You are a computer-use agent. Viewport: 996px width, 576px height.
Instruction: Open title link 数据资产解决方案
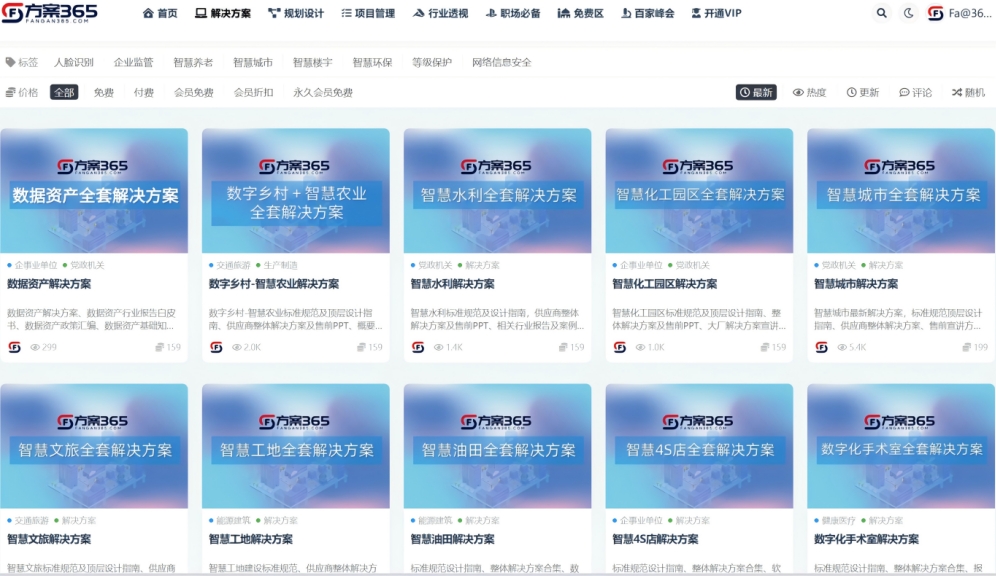[x=49, y=284]
